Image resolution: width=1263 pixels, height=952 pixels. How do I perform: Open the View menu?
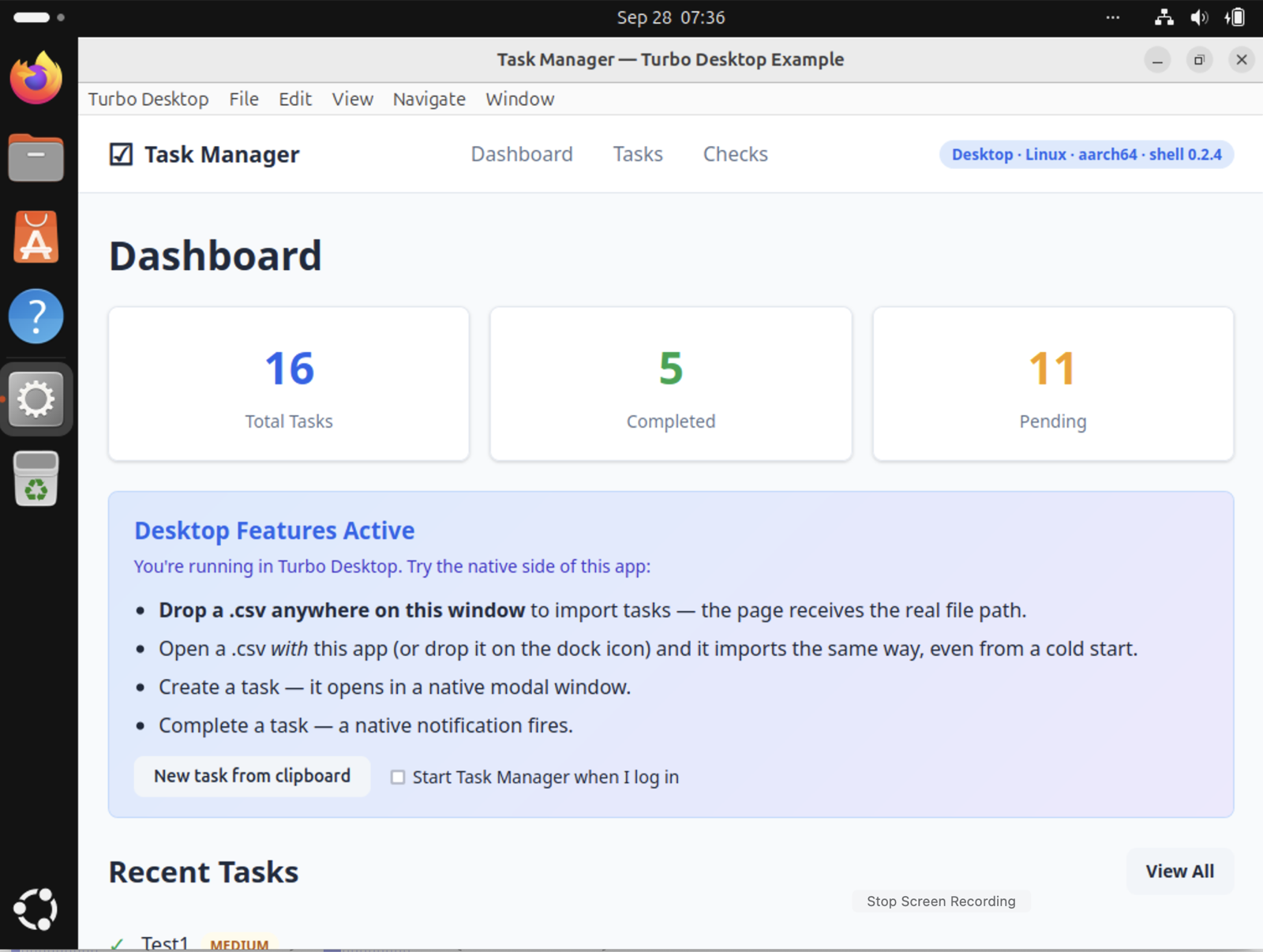pos(352,99)
